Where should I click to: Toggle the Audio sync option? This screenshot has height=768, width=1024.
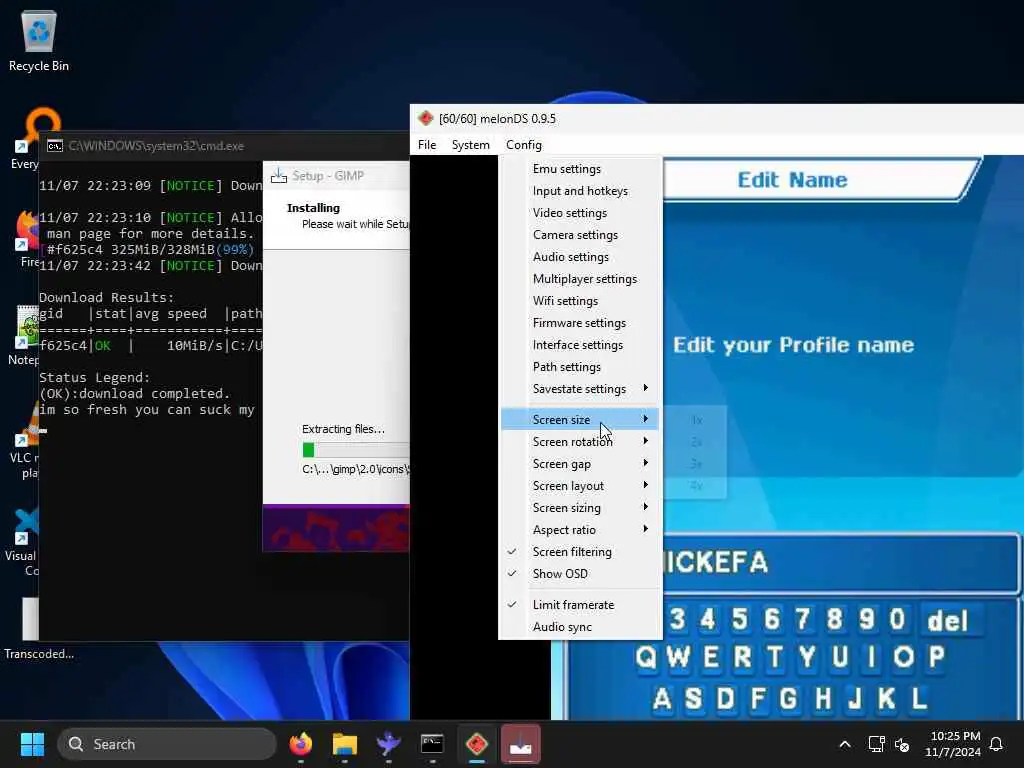coord(580,627)
